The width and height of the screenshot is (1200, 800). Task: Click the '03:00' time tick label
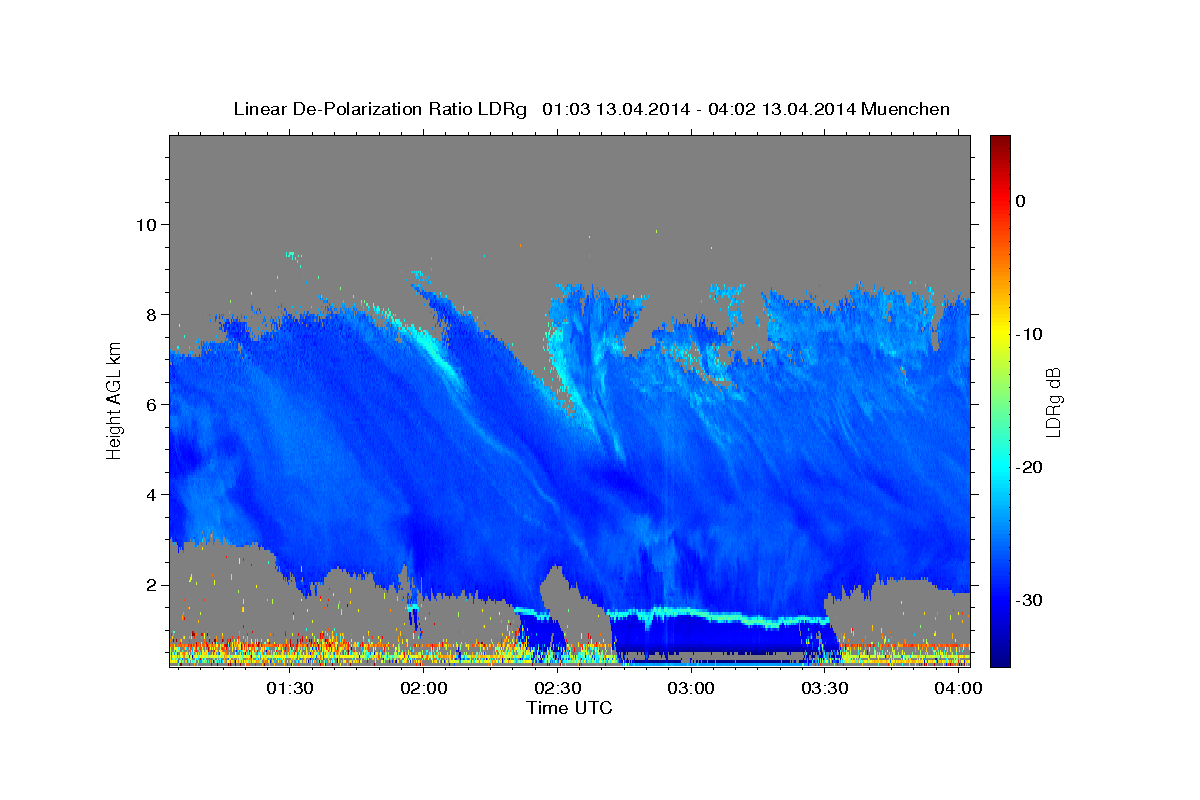point(691,688)
